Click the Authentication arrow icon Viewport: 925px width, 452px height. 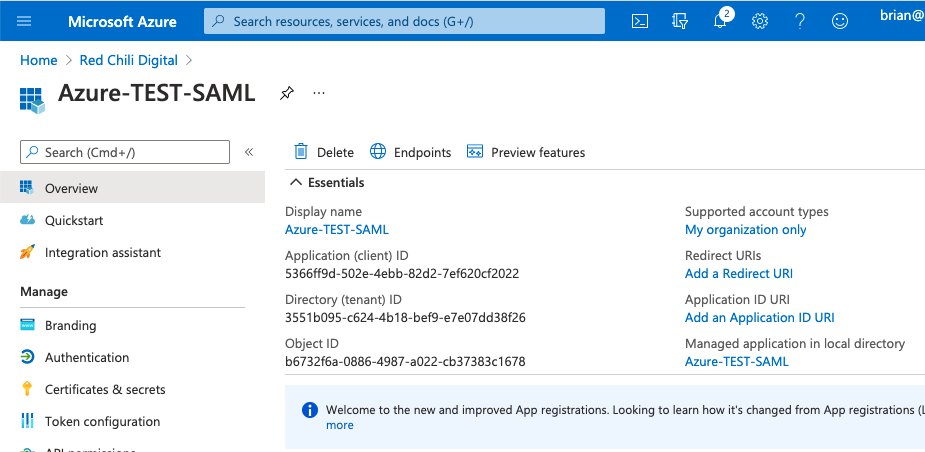pyautogui.click(x=27, y=357)
